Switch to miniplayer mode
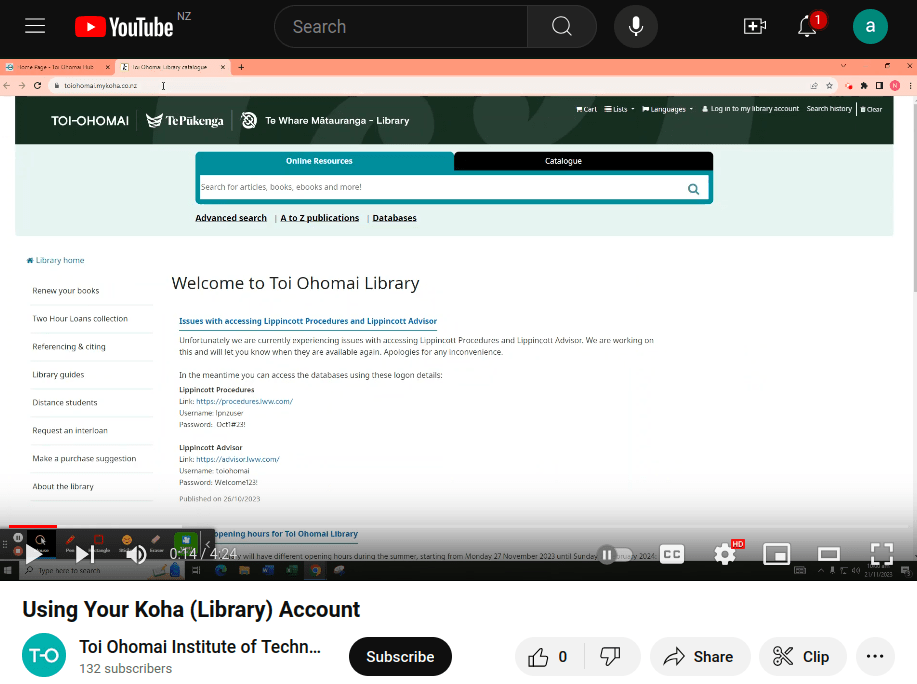 (x=777, y=554)
